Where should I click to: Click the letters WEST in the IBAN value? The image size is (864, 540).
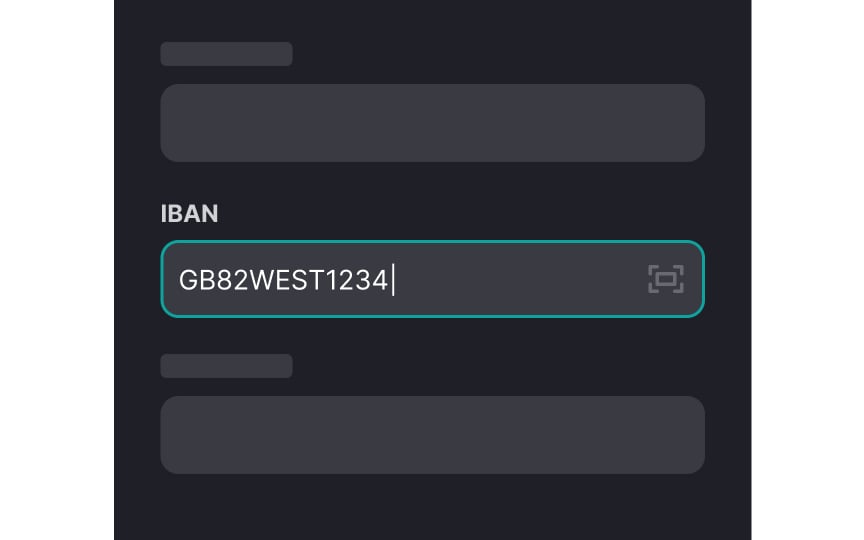288,280
